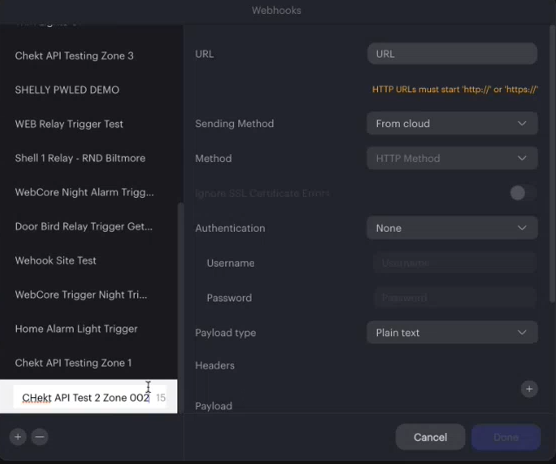Click the webhook name edit field

pyautogui.click(x=90, y=397)
